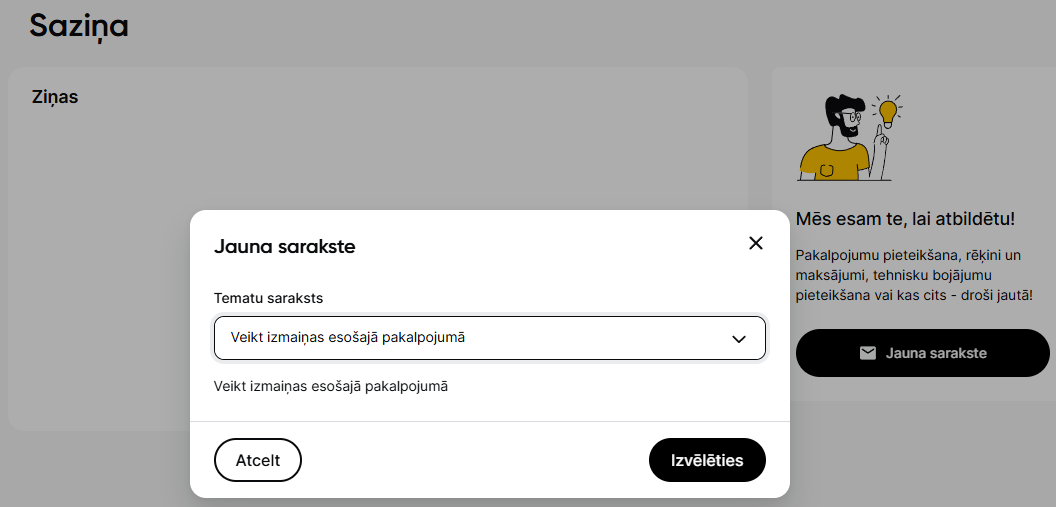Click the man's yellow shirt in illustration
Screen dimensions: 1056x507
point(834,162)
